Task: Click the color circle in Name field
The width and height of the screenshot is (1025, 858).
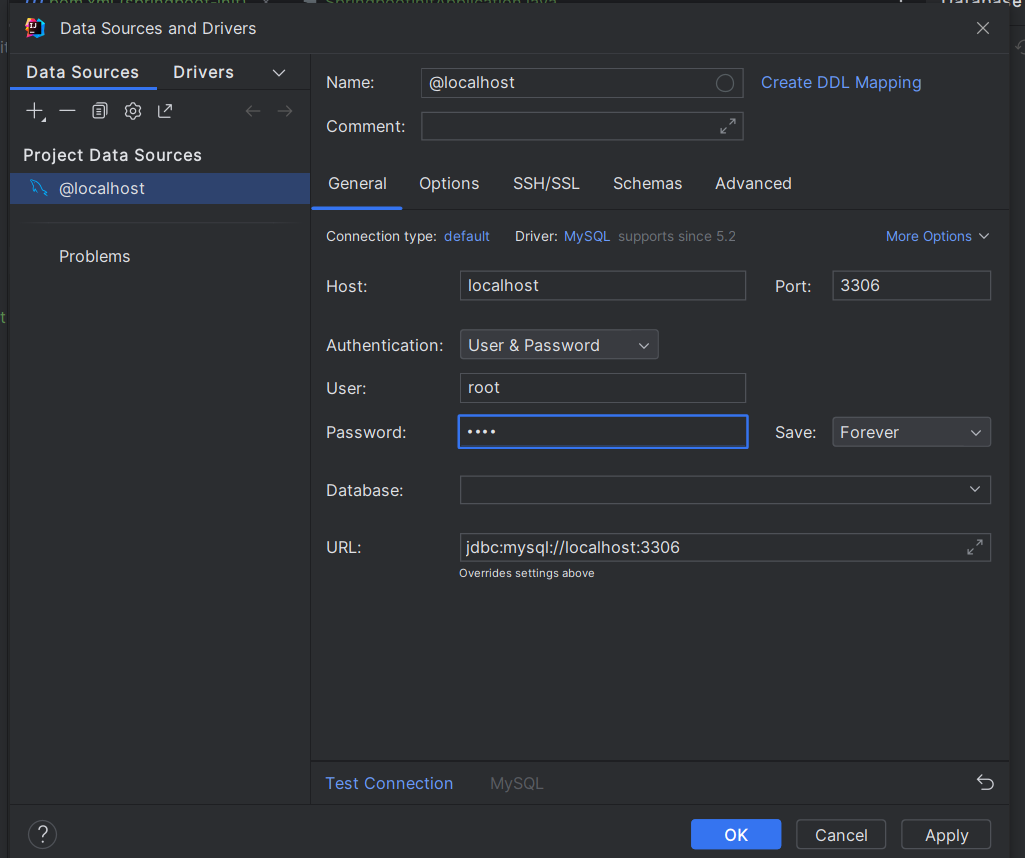Action: pos(724,83)
